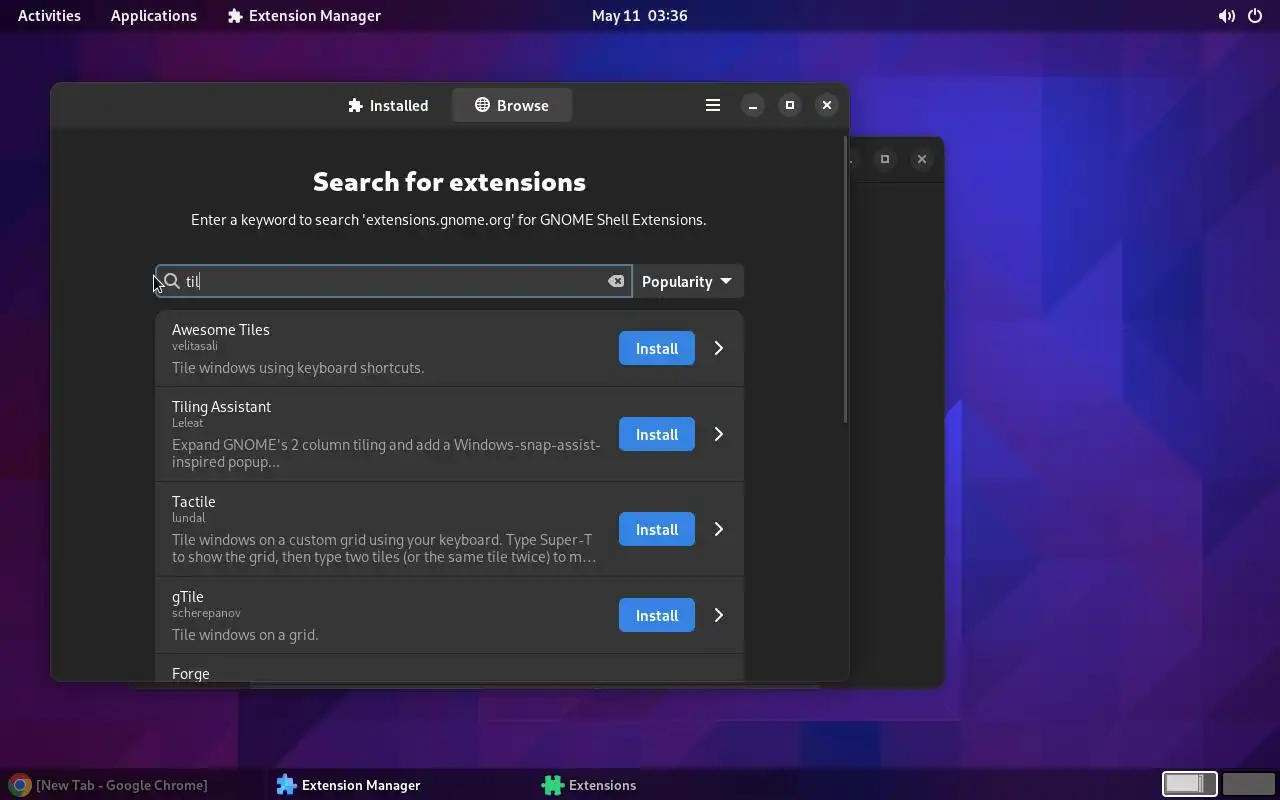The image size is (1280, 800).
Task: Click author name Leleat
Action: coord(187,423)
